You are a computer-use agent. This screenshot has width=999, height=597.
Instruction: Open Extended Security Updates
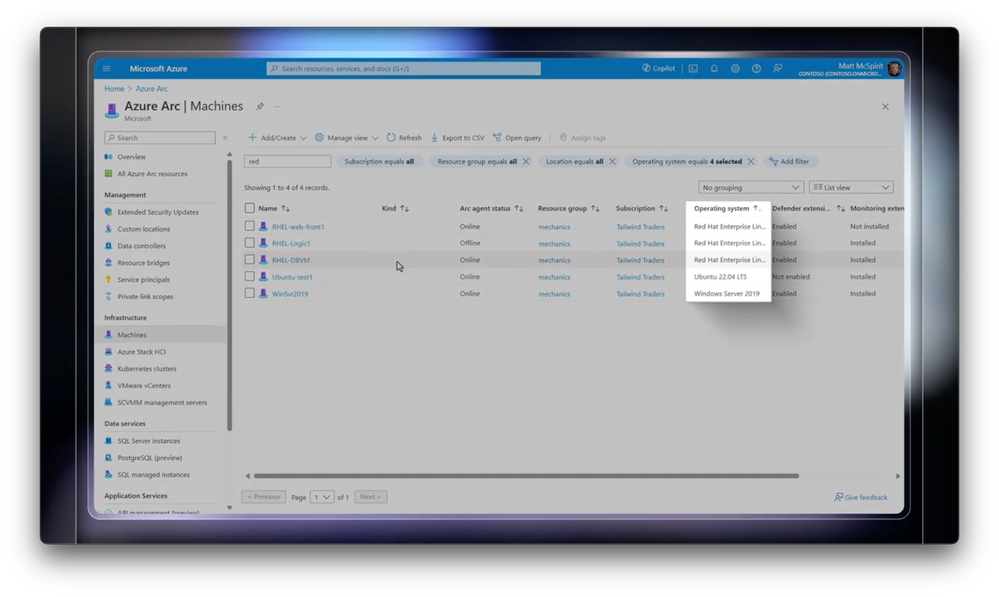click(157, 212)
